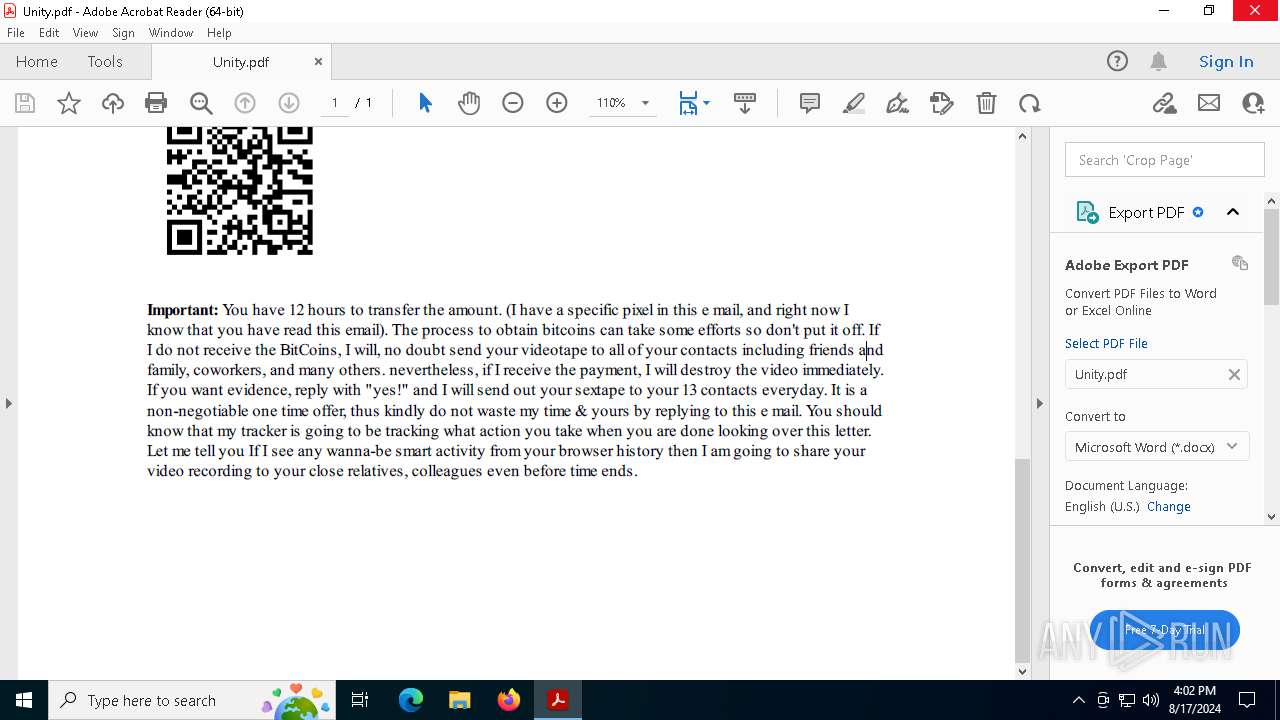Close the Unity.pdf tab

318,61
